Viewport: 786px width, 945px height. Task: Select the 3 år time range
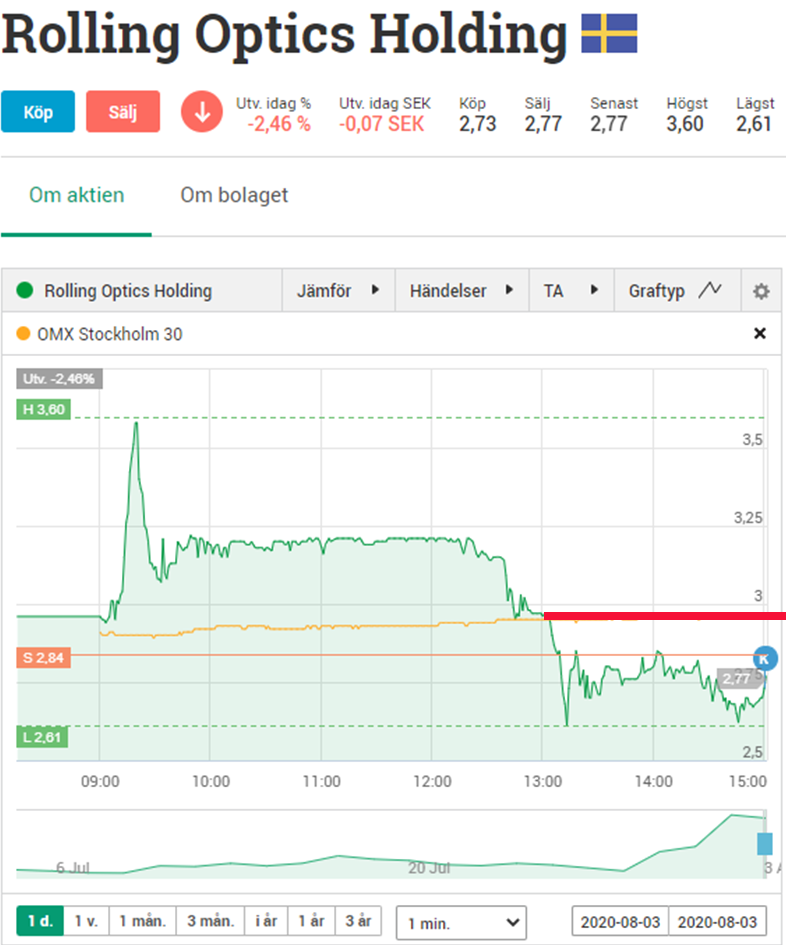point(358,921)
